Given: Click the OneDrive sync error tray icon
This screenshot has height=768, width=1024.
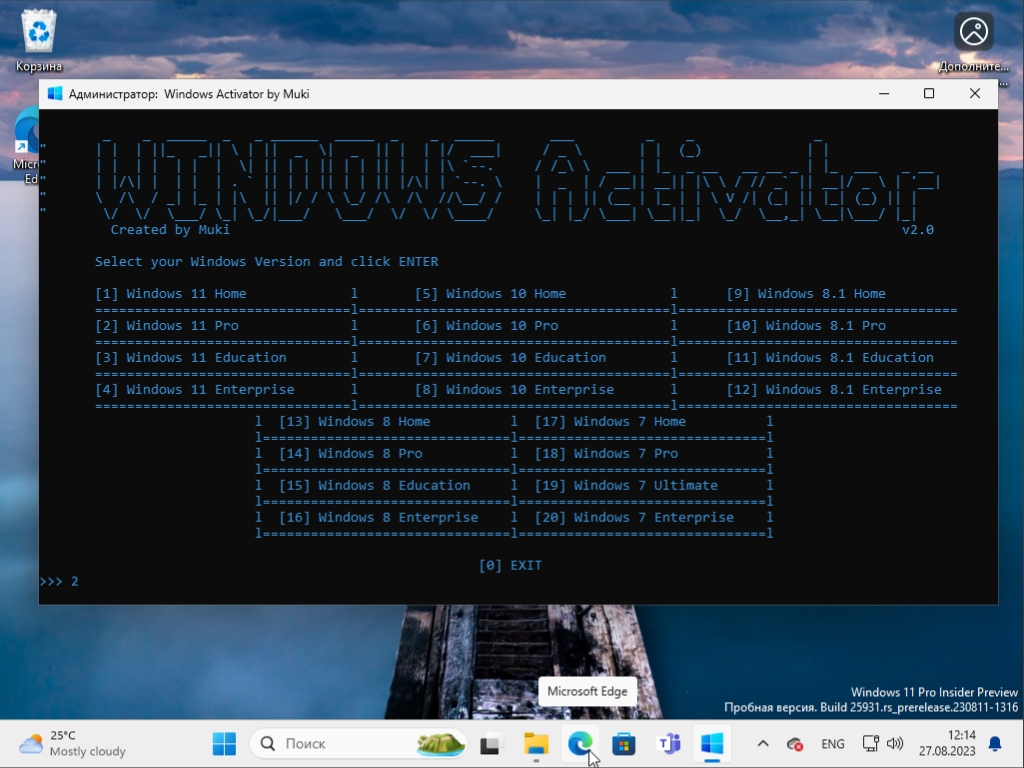Looking at the screenshot, I should click(x=795, y=744).
